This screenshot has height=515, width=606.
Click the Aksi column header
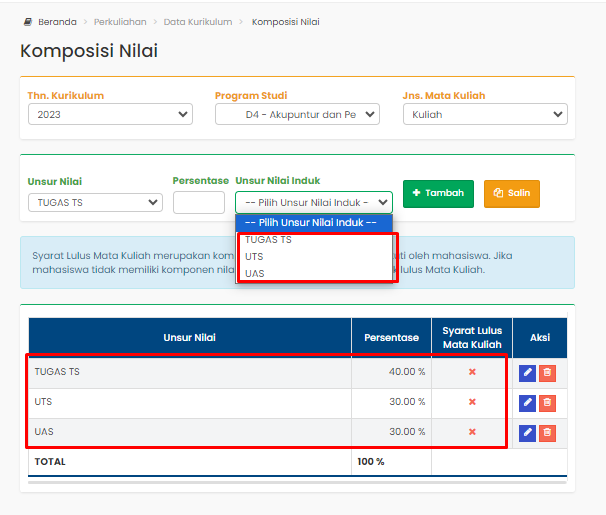coord(540,338)
